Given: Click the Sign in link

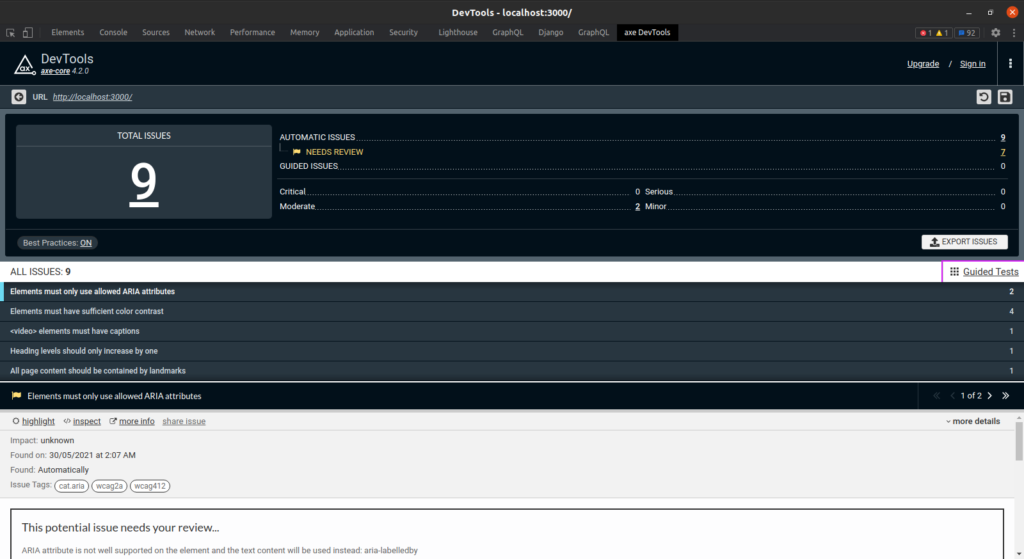Looking at the screenshot, I should click(x=972, y=64).
